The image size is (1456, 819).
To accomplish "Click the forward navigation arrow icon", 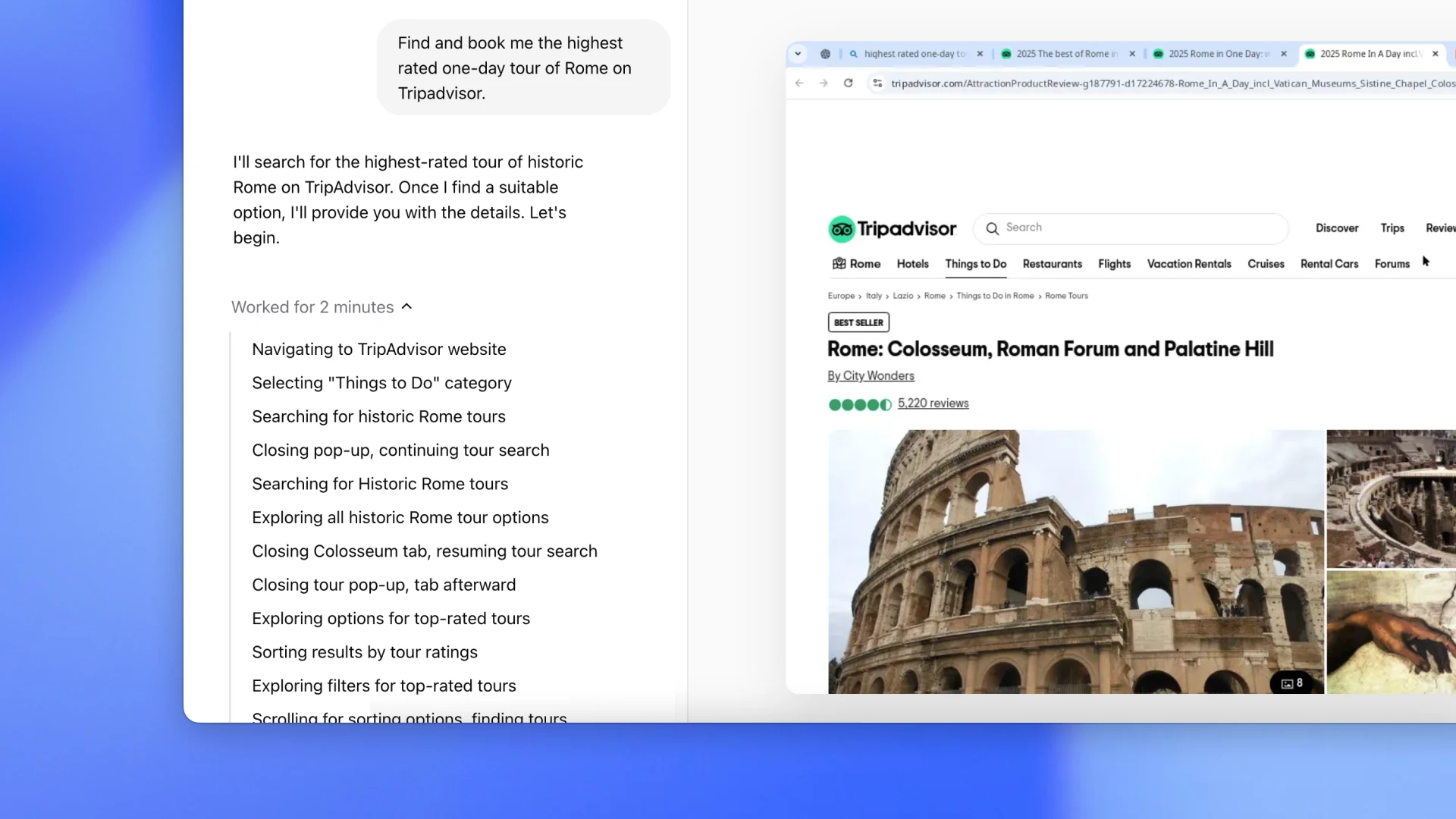I will [822, 83].
